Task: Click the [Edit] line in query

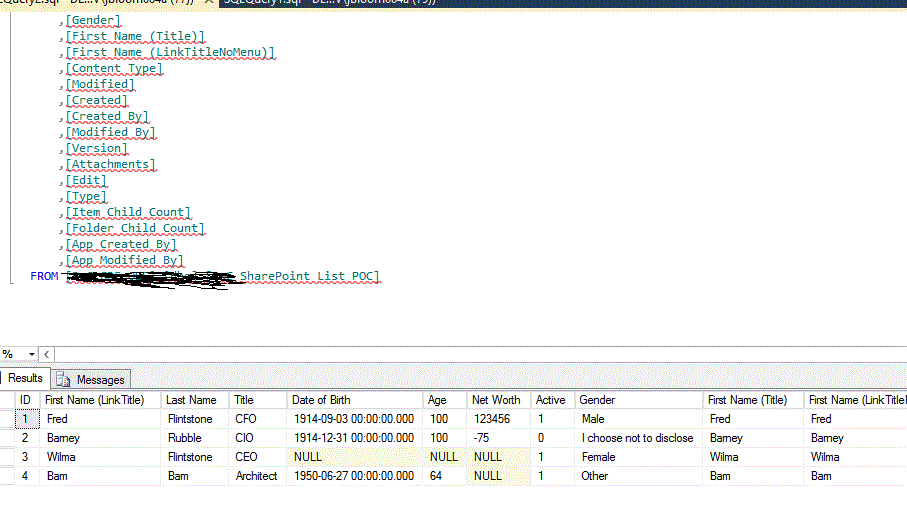Action: point(86,181)
